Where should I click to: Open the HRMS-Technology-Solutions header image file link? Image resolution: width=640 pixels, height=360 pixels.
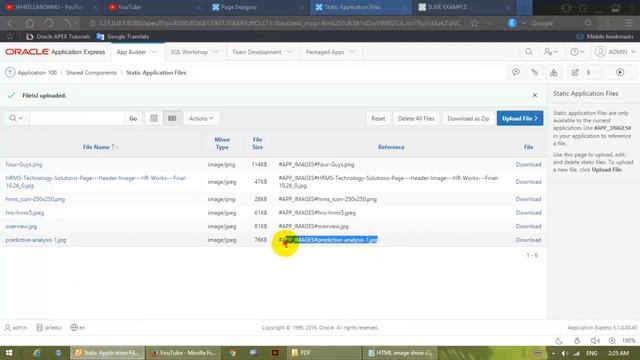click(96, 182)
